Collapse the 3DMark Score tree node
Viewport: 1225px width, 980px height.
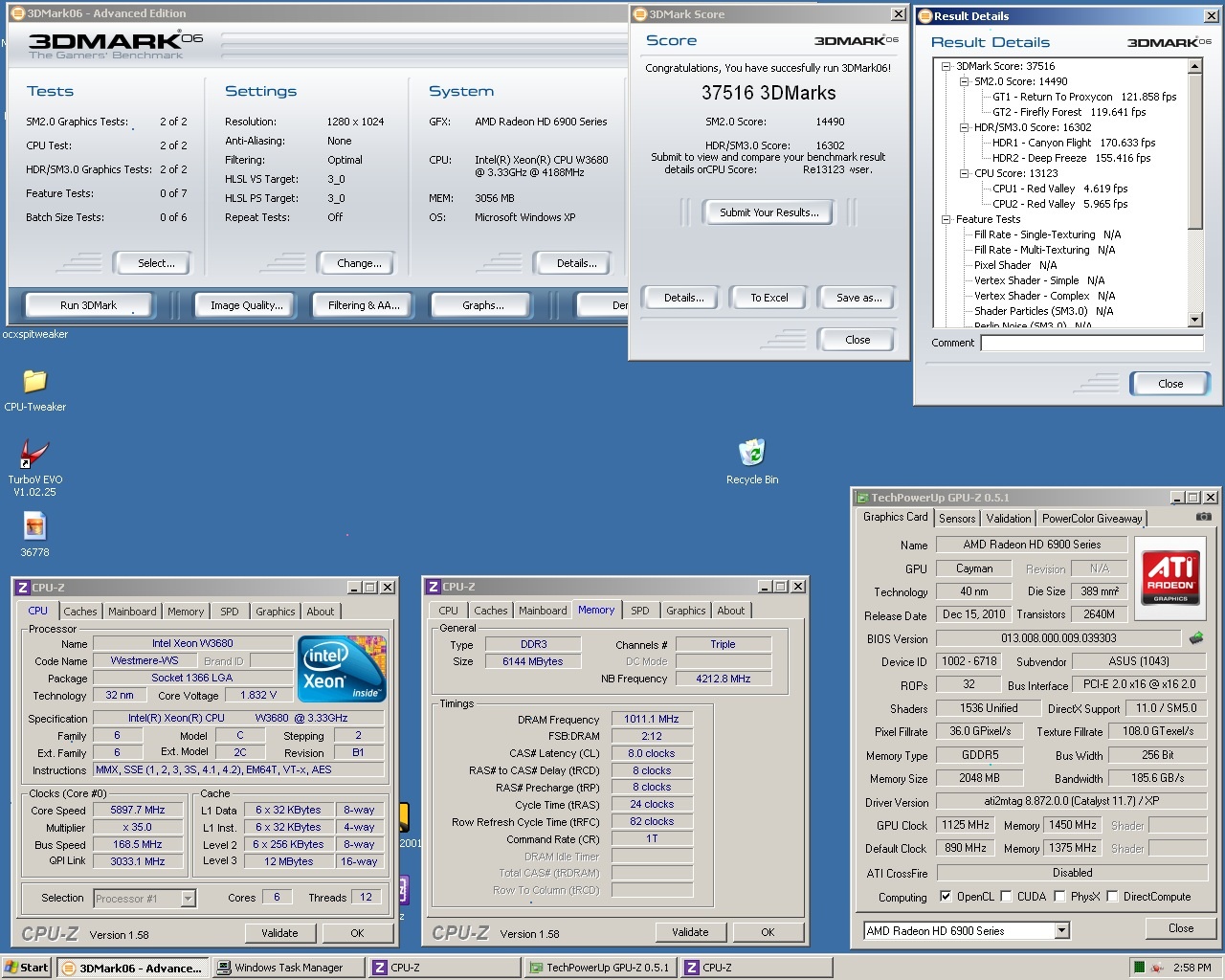point(946,67)
